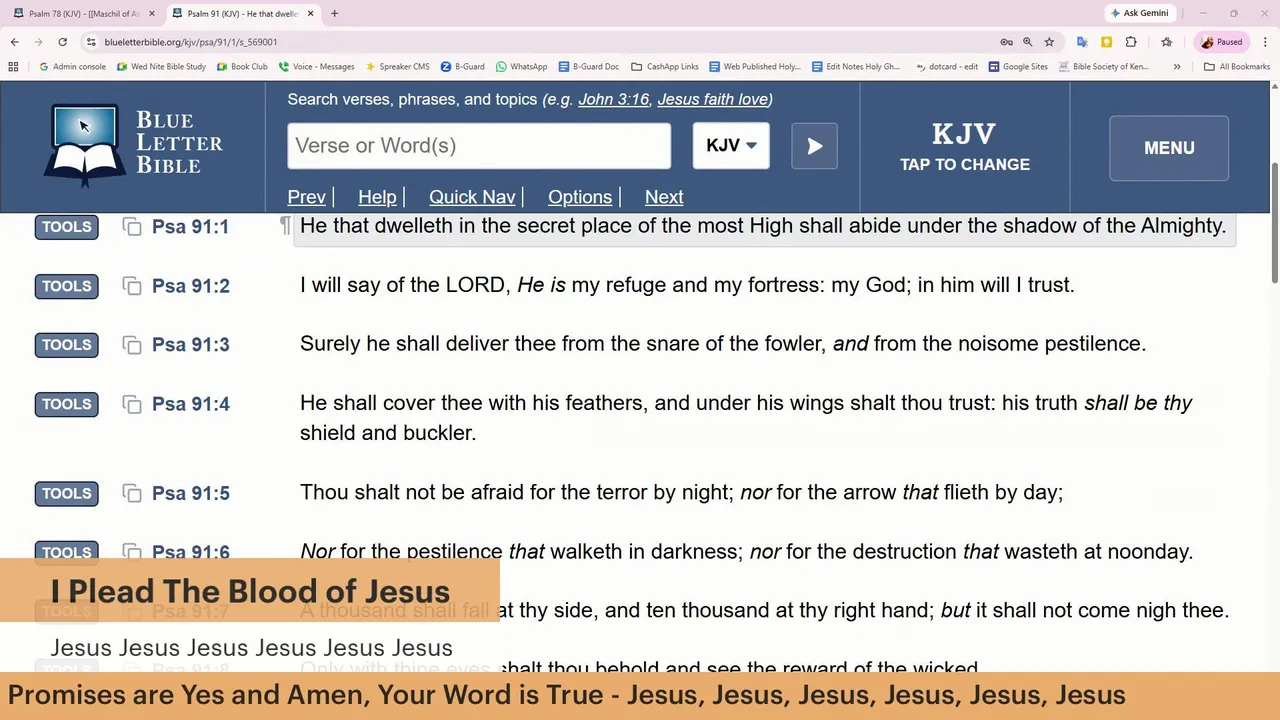Tap KJV TAP TO CHANGE
Viewport: 1280px width, 720px height.
[965, 148]
